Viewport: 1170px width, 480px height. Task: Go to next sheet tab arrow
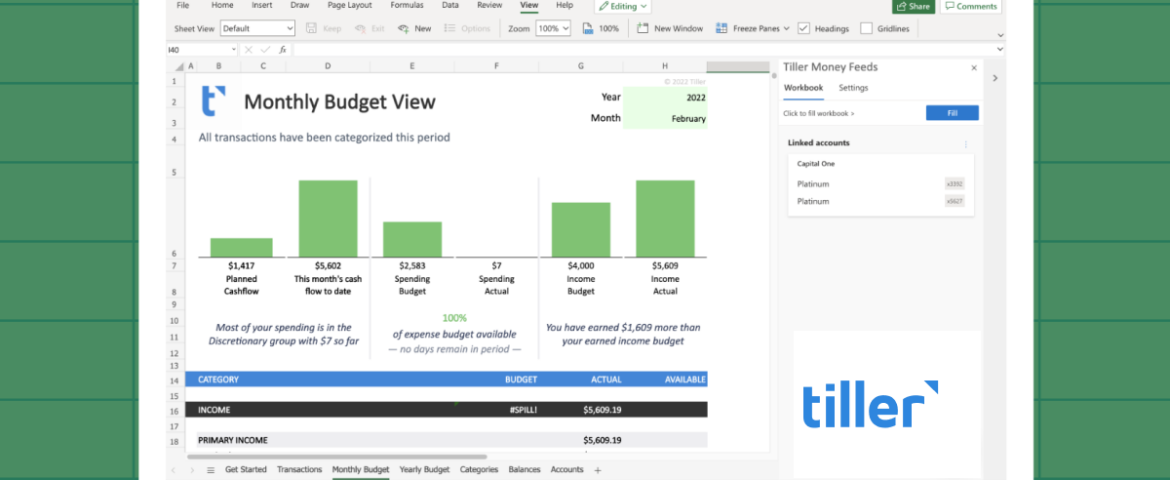click(192, 470)
